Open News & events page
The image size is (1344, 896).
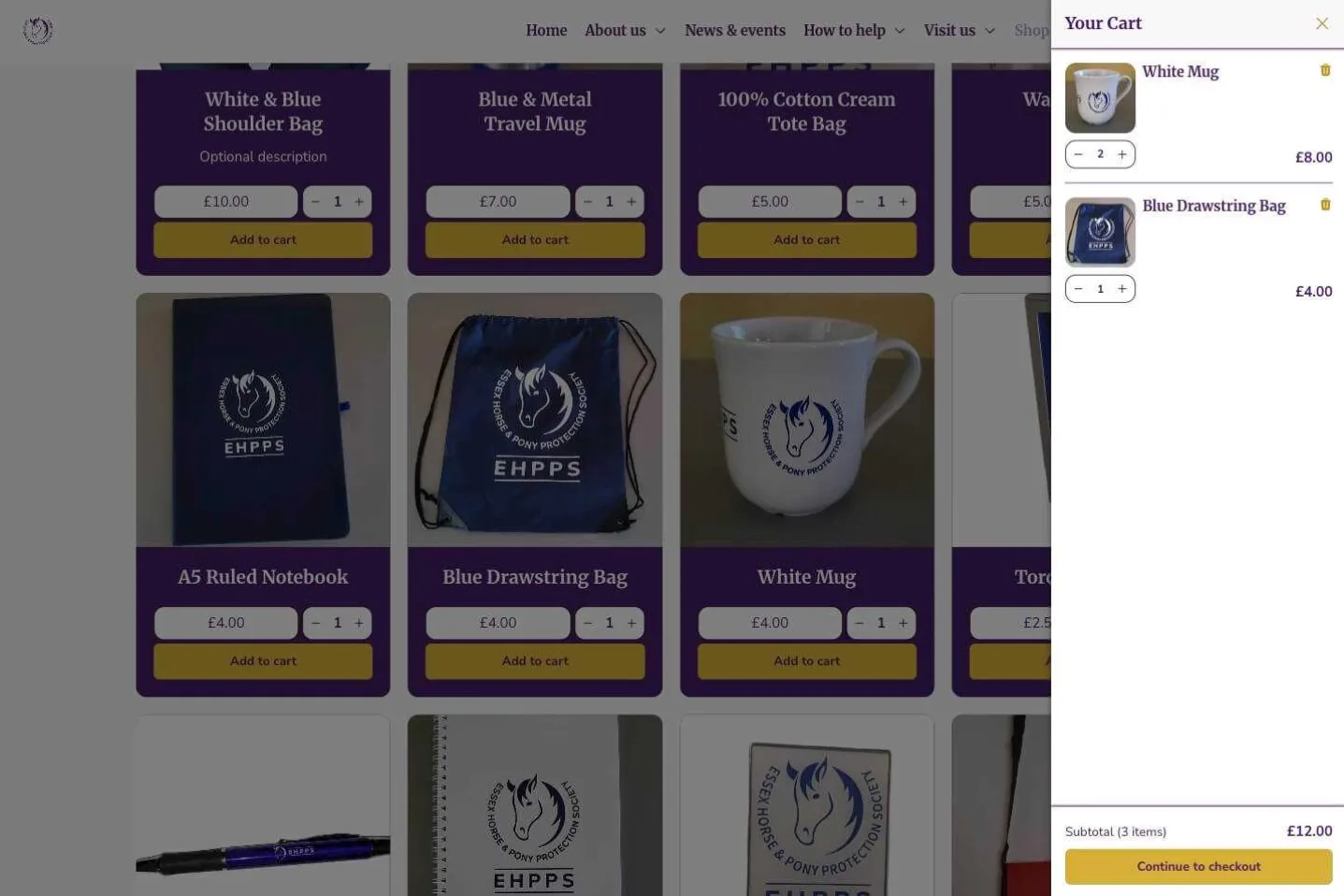click(735, 30)
